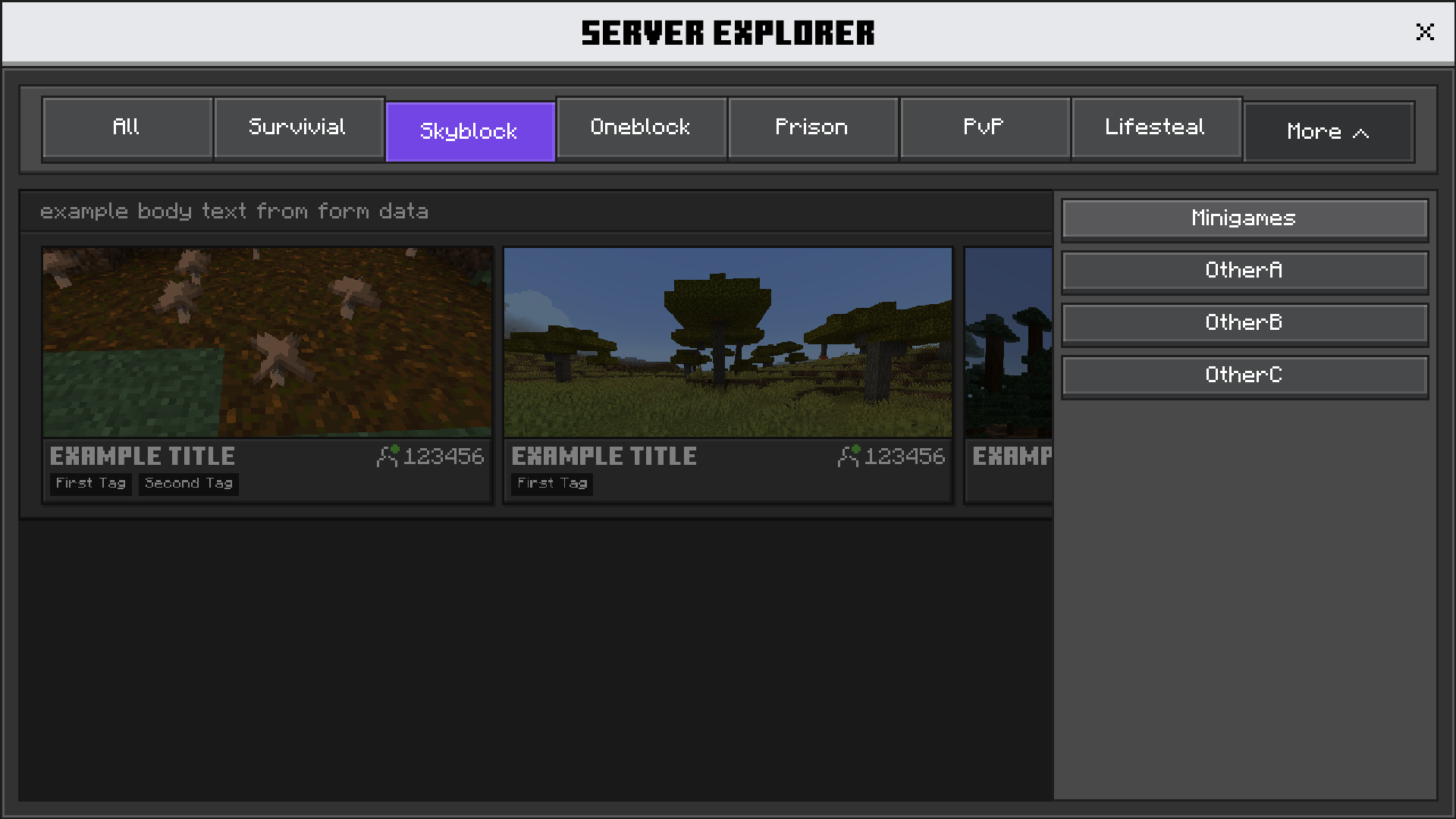Choose OtherA from the More list
Image resolution: width=1456 pixels, height=819 pixels.
[1244, 271]
